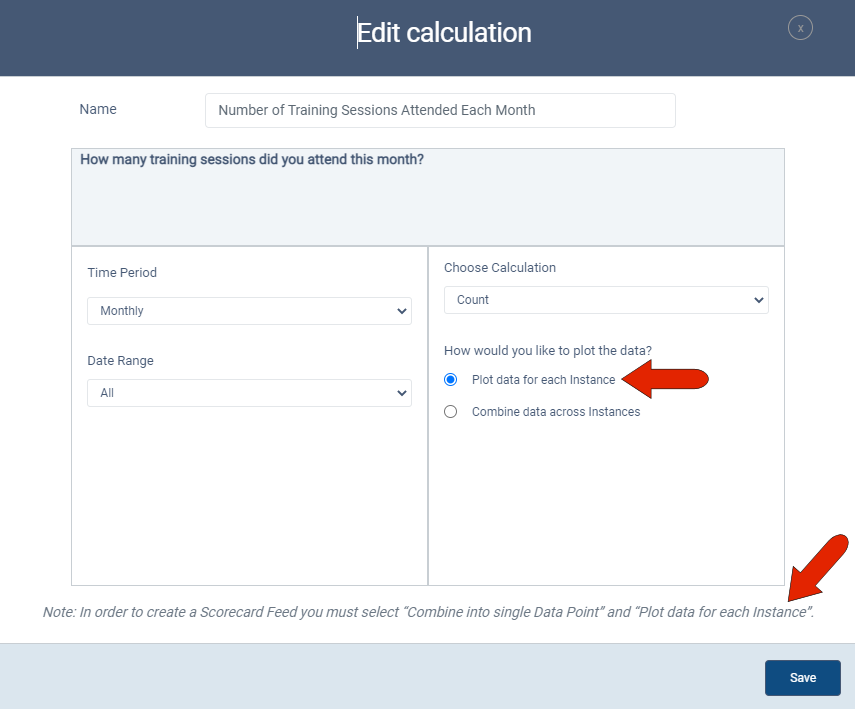This screenshot has width=855, height=709.
Task: Click the Name label
Action: pyautogui.click(x=98, y=109)
